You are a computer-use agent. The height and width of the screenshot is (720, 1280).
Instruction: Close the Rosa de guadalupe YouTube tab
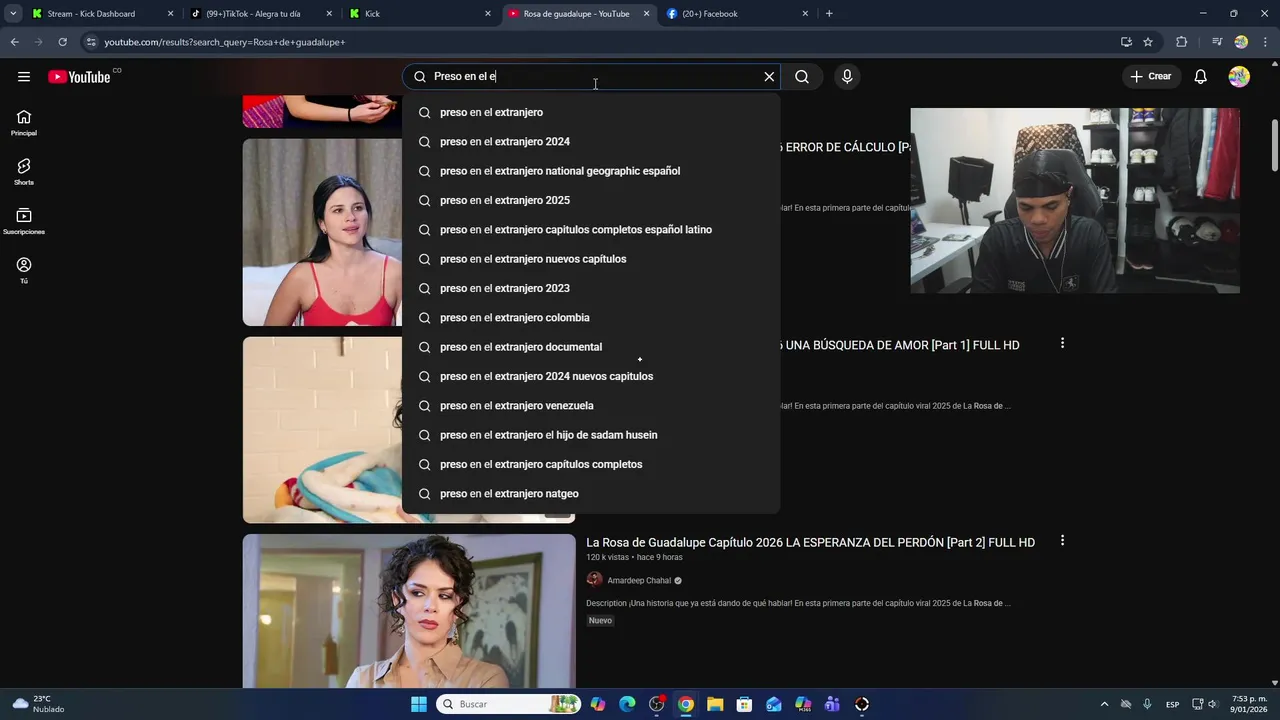click(646, 14)
